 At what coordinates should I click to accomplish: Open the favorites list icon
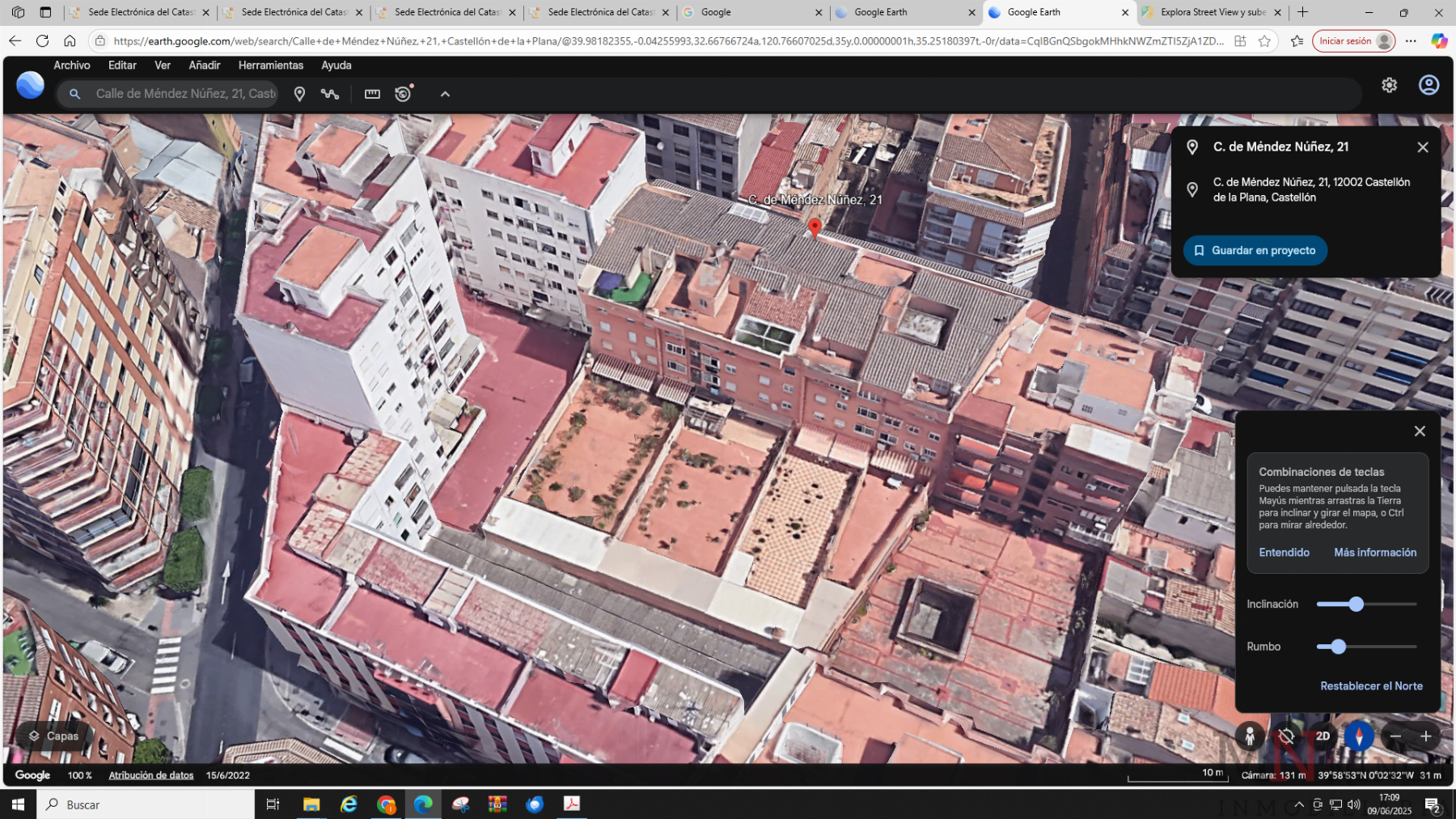1297,41
